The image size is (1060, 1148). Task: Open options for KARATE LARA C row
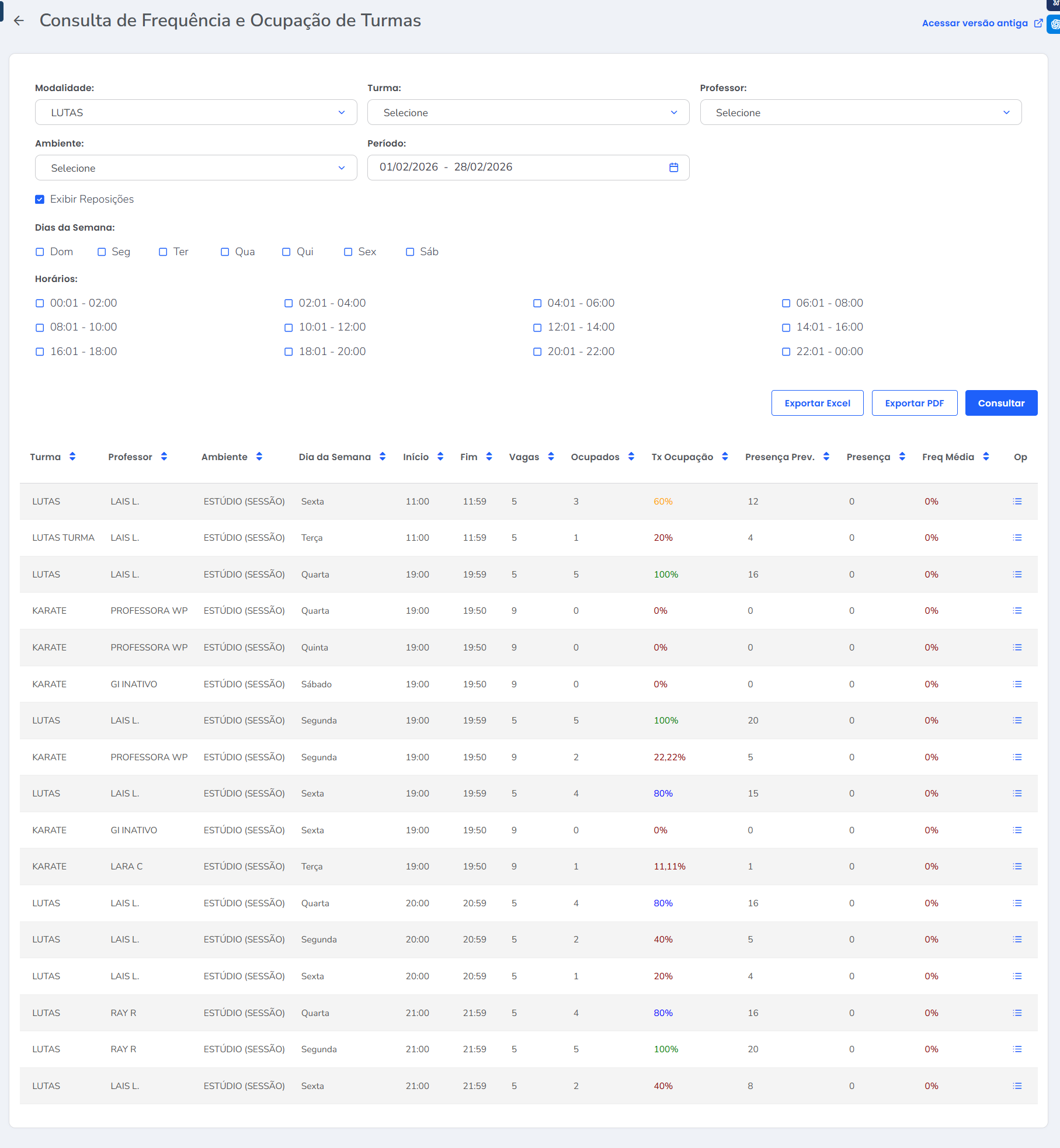pos(1017,867)
